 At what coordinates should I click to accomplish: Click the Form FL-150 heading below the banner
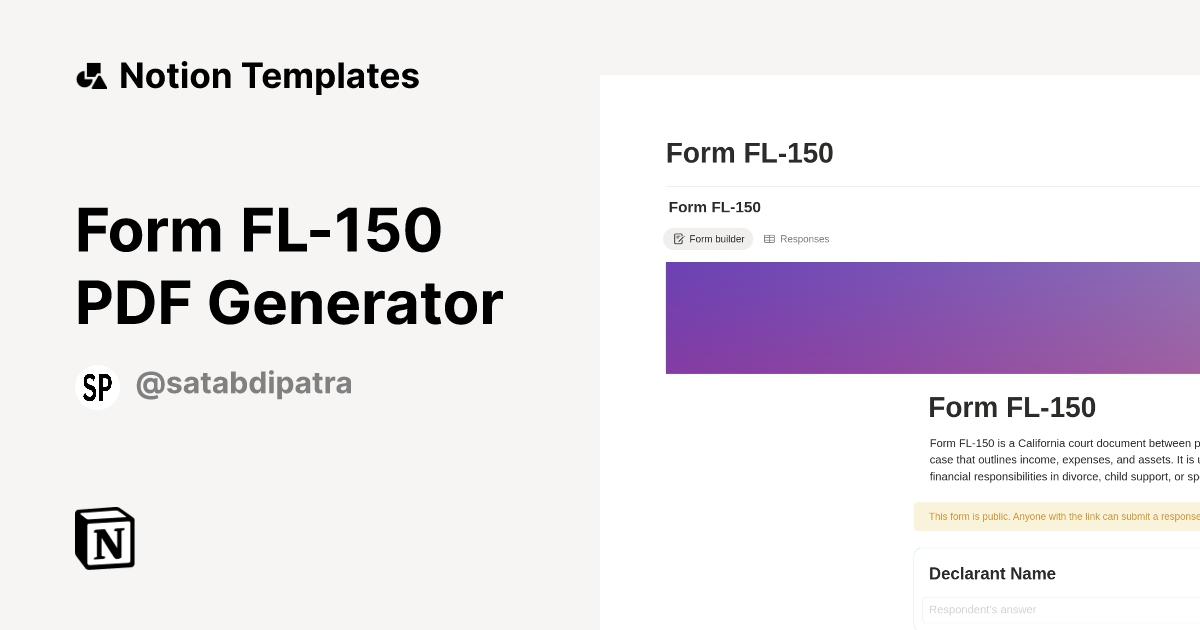click(1011, 407)
